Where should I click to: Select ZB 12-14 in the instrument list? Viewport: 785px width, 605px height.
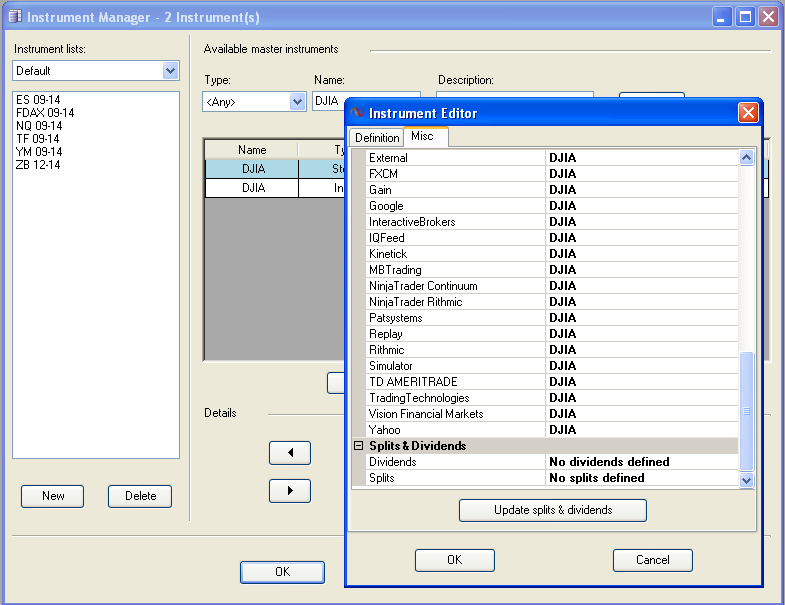[x=38, y=164]
